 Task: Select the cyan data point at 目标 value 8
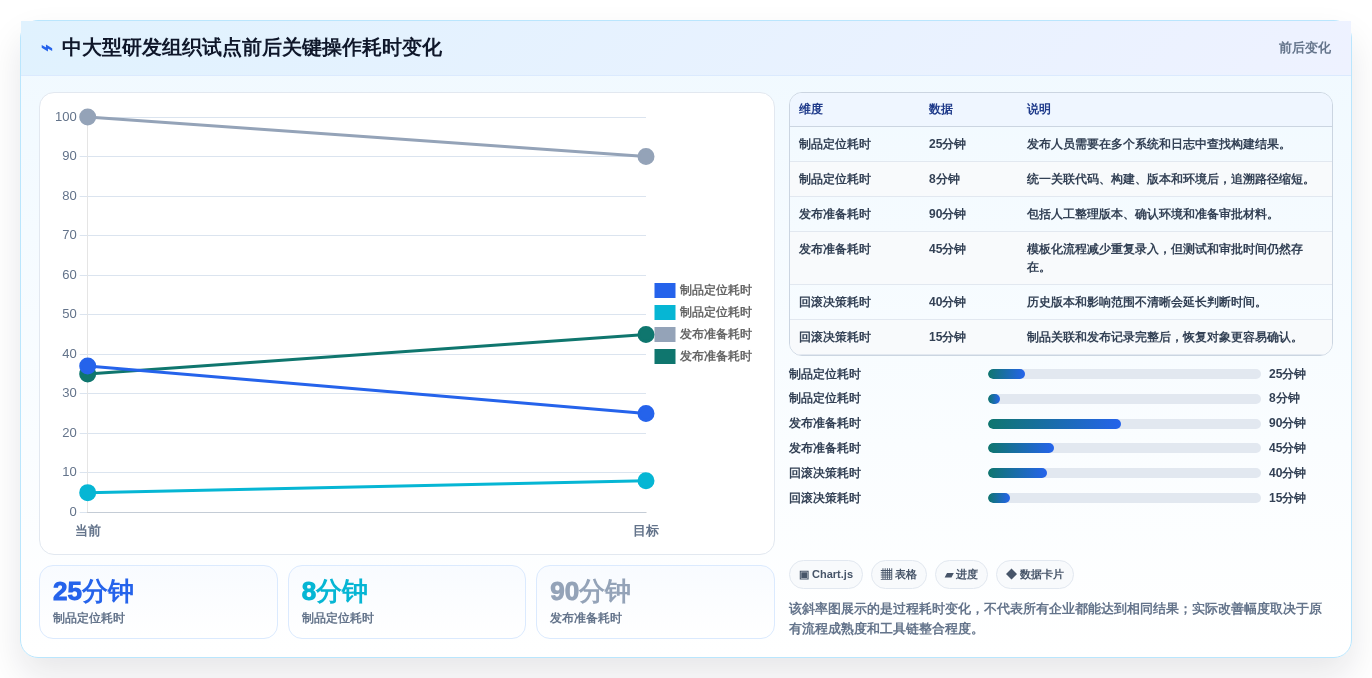tap(646, 481)
